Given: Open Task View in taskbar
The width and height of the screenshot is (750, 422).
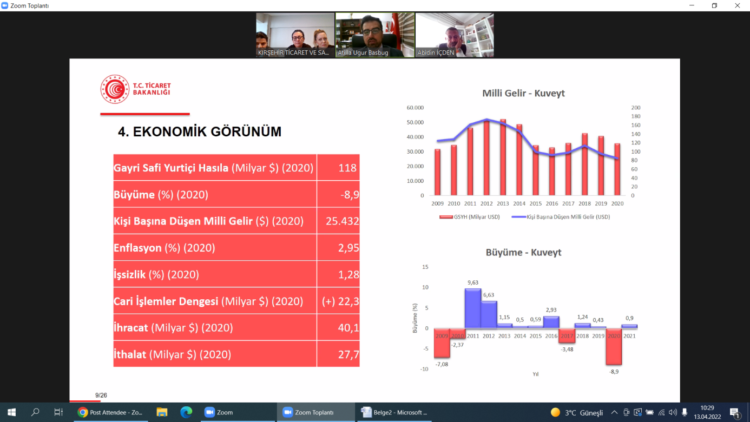Looking at the screenshot, I should click(x=58, y=412).
